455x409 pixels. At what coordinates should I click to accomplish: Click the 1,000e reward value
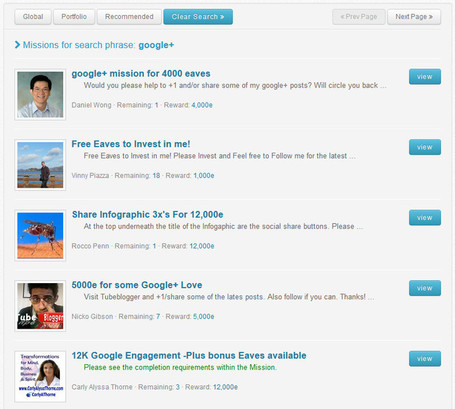coord(204,175)
